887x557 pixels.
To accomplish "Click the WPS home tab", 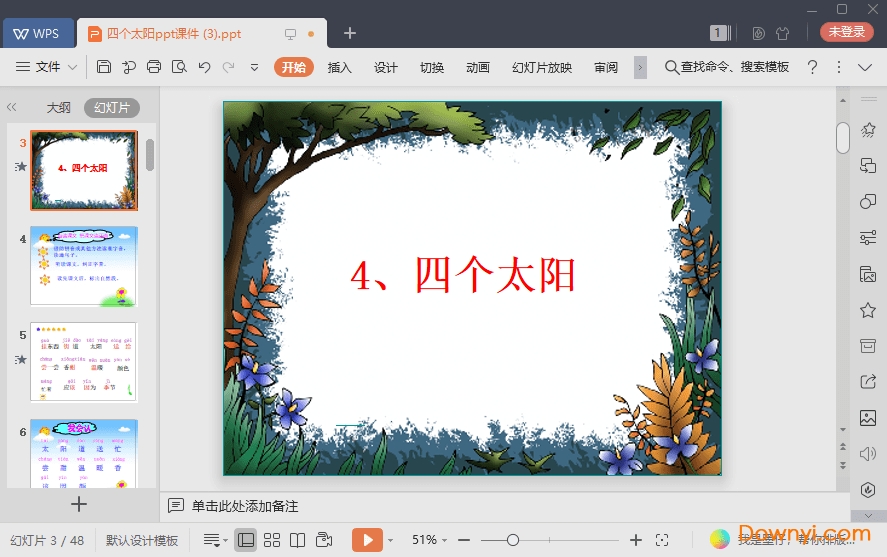I will (x=38, y=33).
